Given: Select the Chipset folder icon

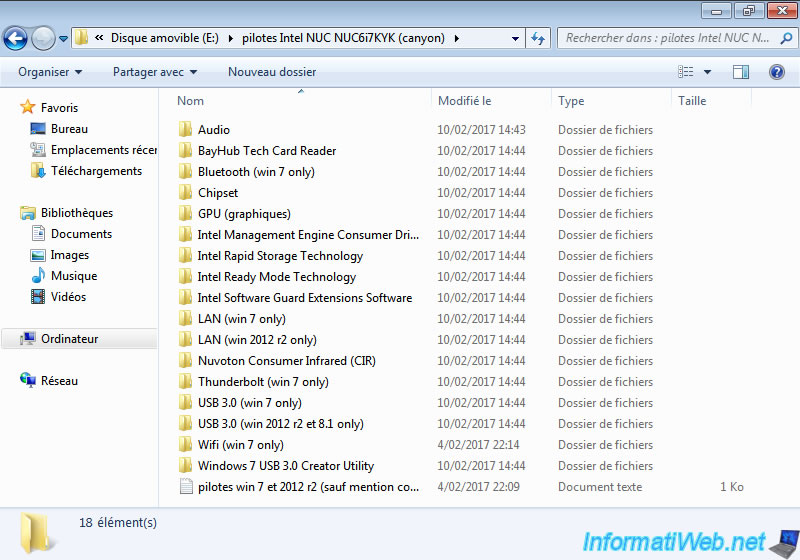Looking at the screenshot, I should point(186,192).
